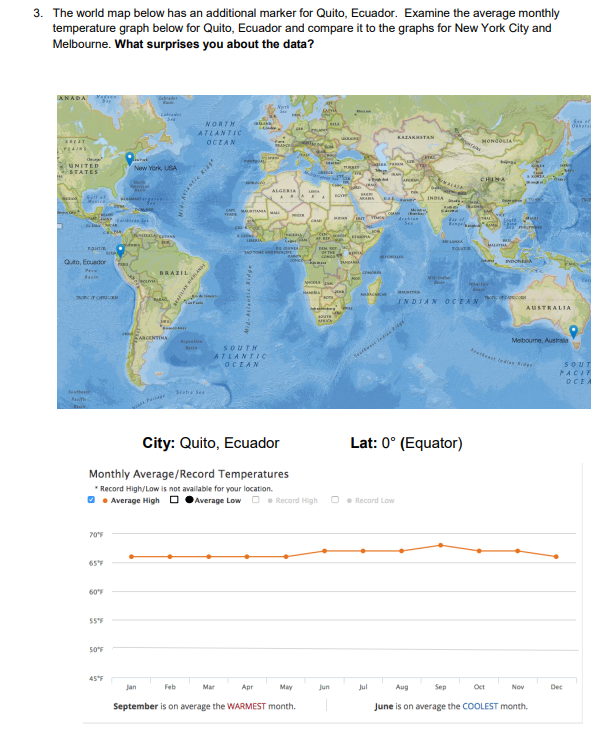Click the AUSTRALIA label on the map
This screenshot has width=612, height=756.
pos(548,307)
